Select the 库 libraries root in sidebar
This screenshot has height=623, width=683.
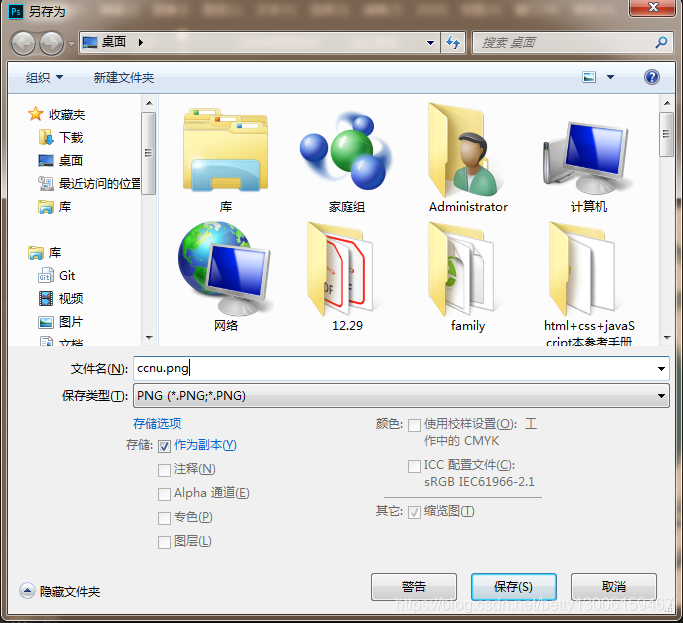44,252
